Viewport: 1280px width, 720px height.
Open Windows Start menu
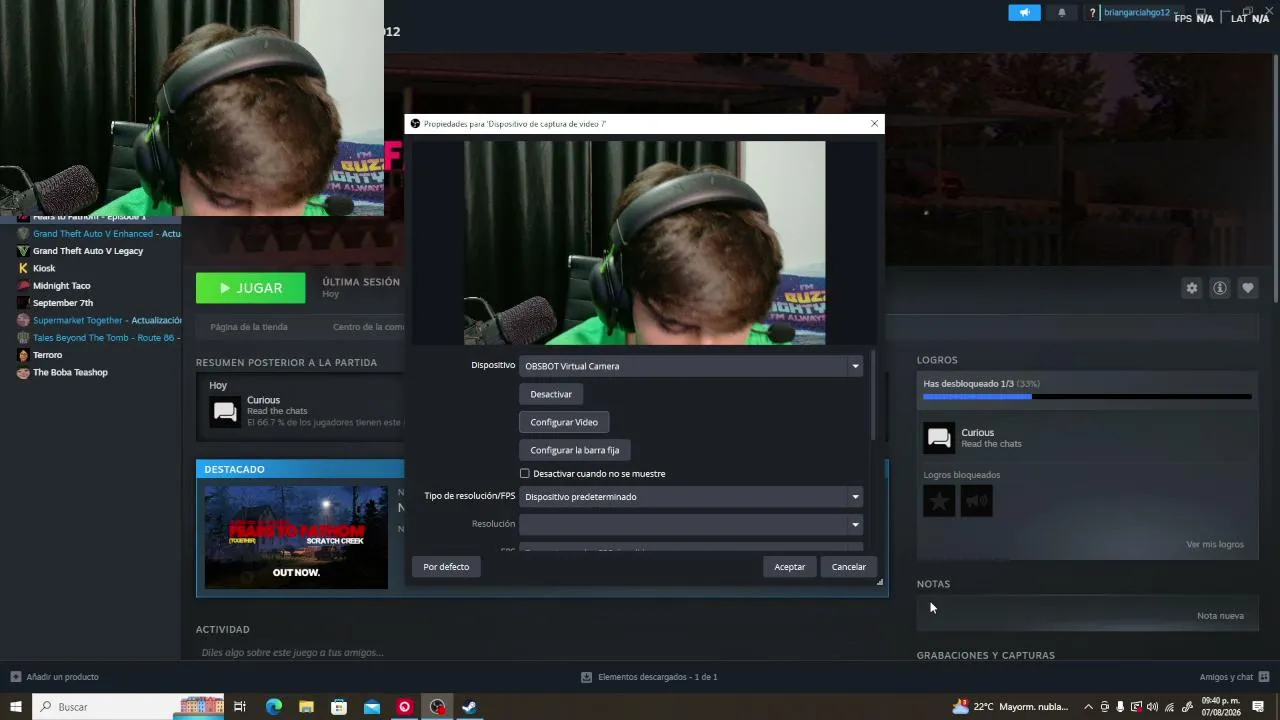pos(16,707)
